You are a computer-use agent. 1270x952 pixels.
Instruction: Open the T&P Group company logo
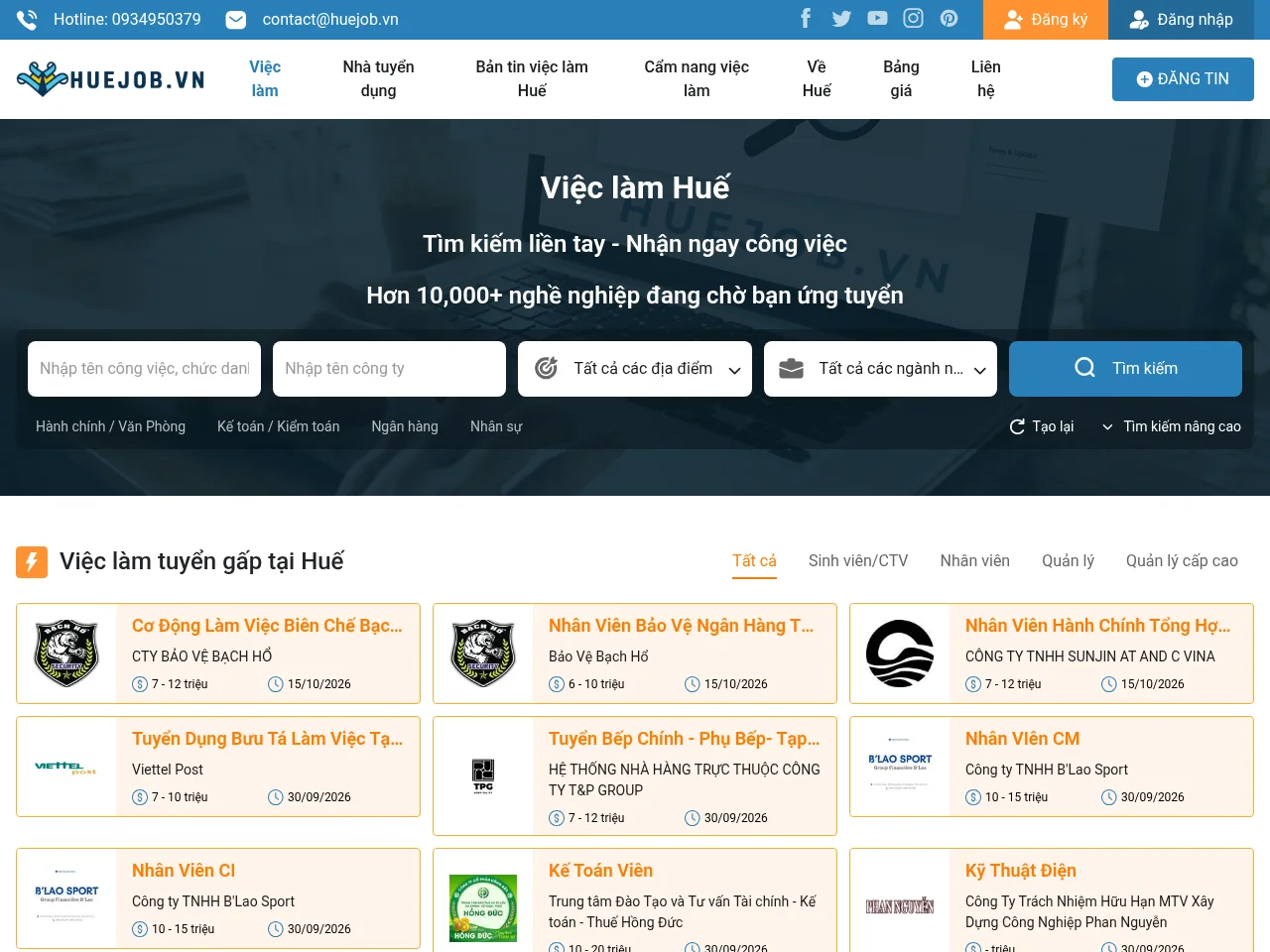(483, 775)
